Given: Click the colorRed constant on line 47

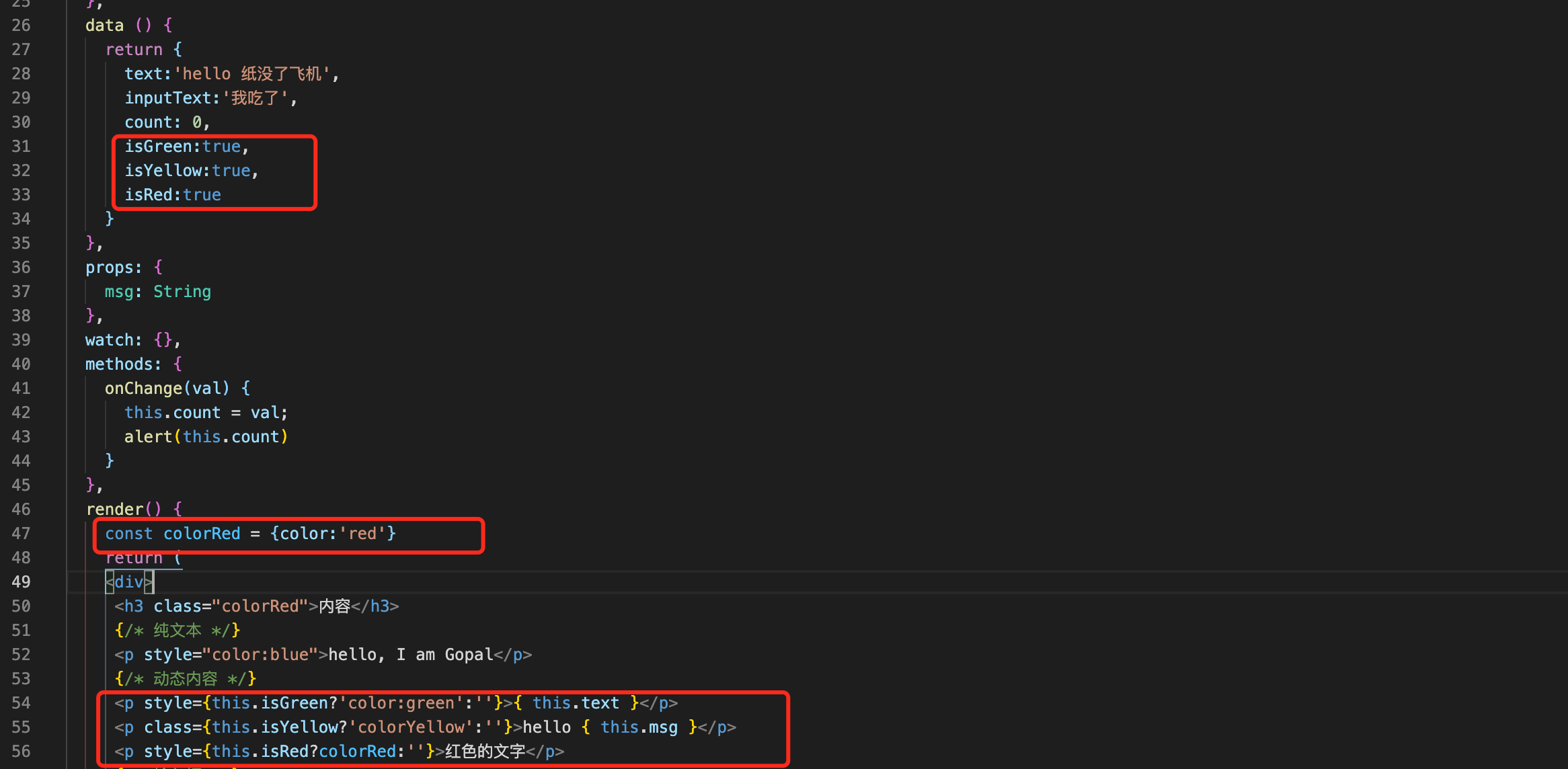Looking at the screenshot, I should pyautogui.click(x=202, y=534).
